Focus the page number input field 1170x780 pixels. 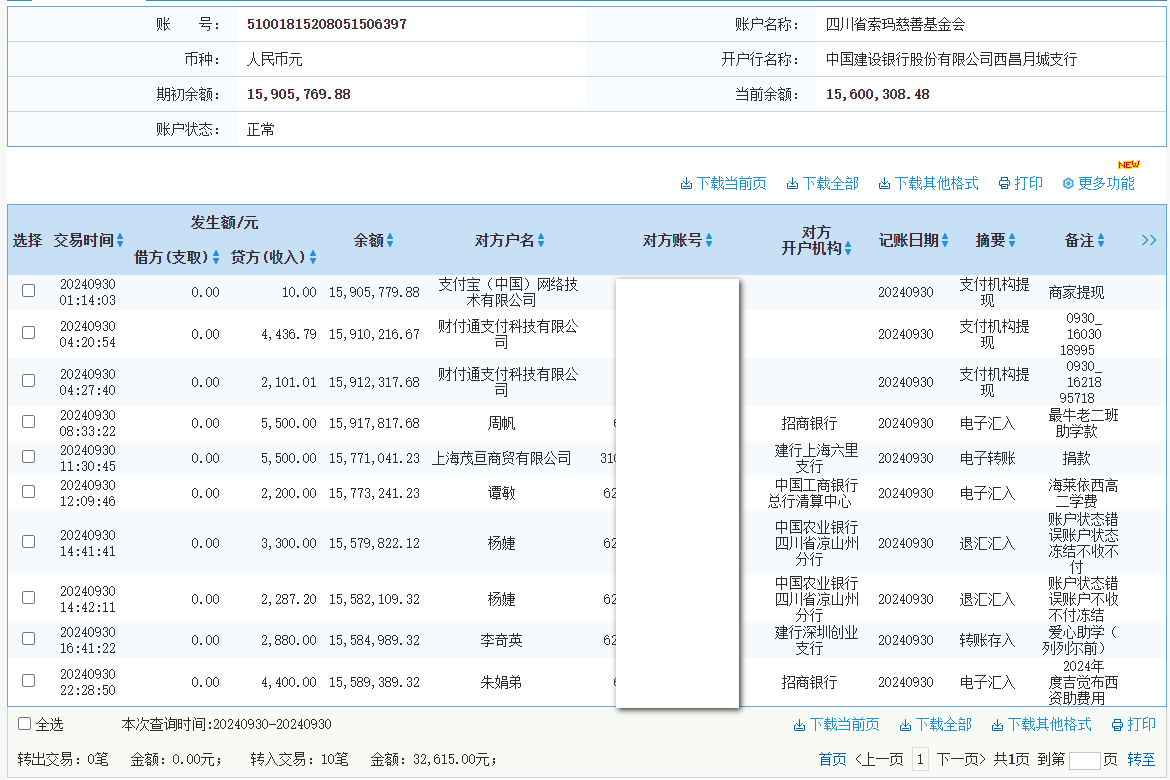click(1084, 761)
